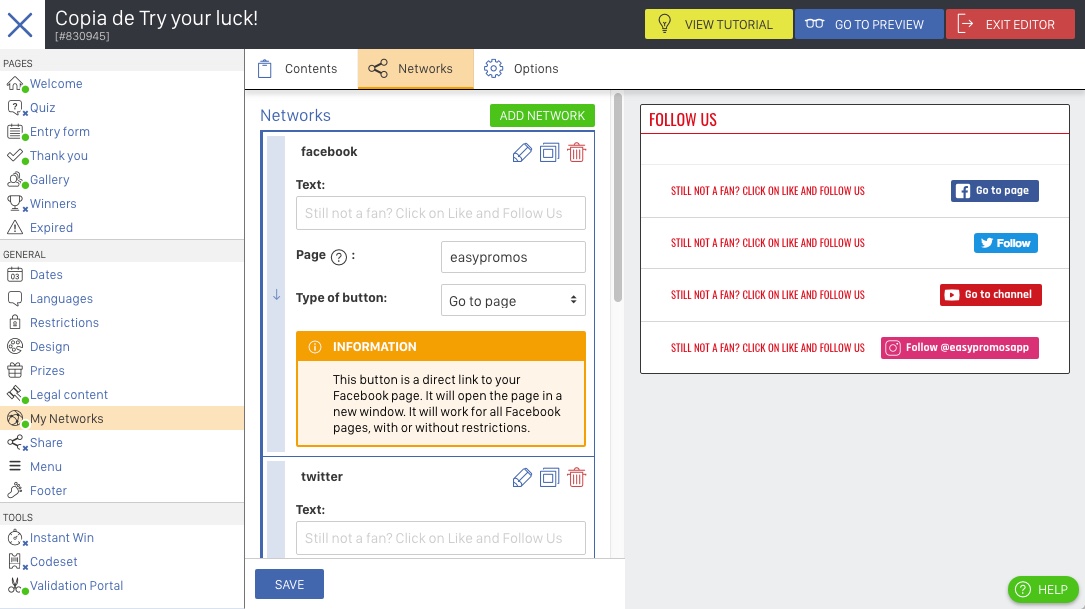Viewport: 1085px width, 609px height.
Task: Click the down arrow to move facebook network
Action: pyautogui.click(x=276, y=295)
